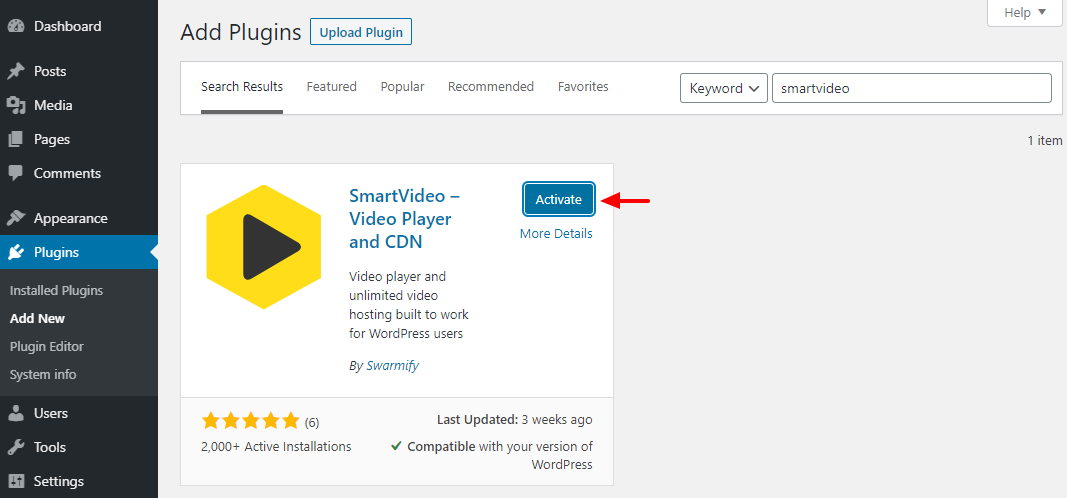Click the Plugins plug icon

click(x=16, y=252)
